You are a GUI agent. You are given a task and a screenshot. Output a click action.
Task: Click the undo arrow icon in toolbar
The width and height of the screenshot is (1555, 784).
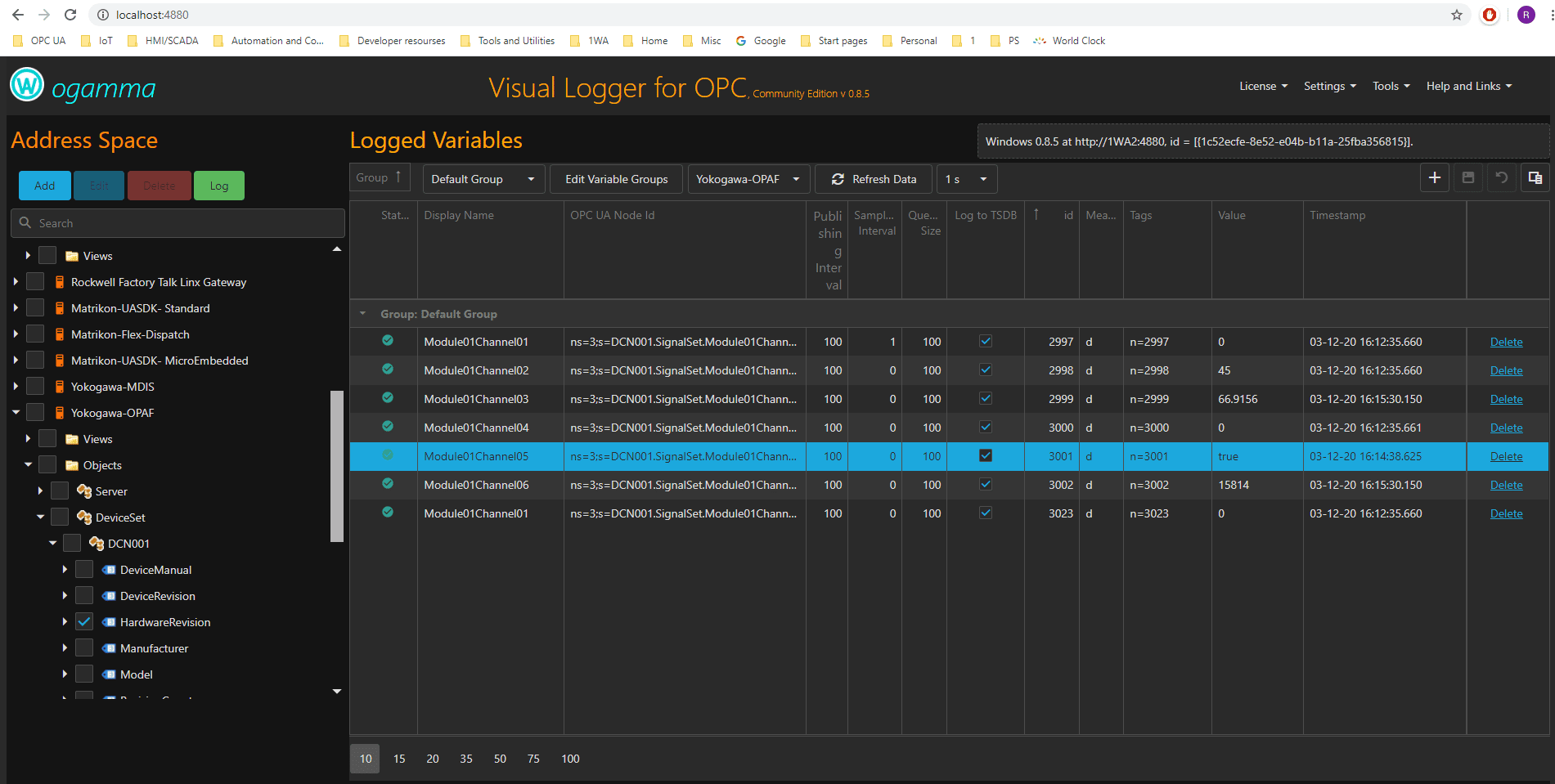point(1502,178)
